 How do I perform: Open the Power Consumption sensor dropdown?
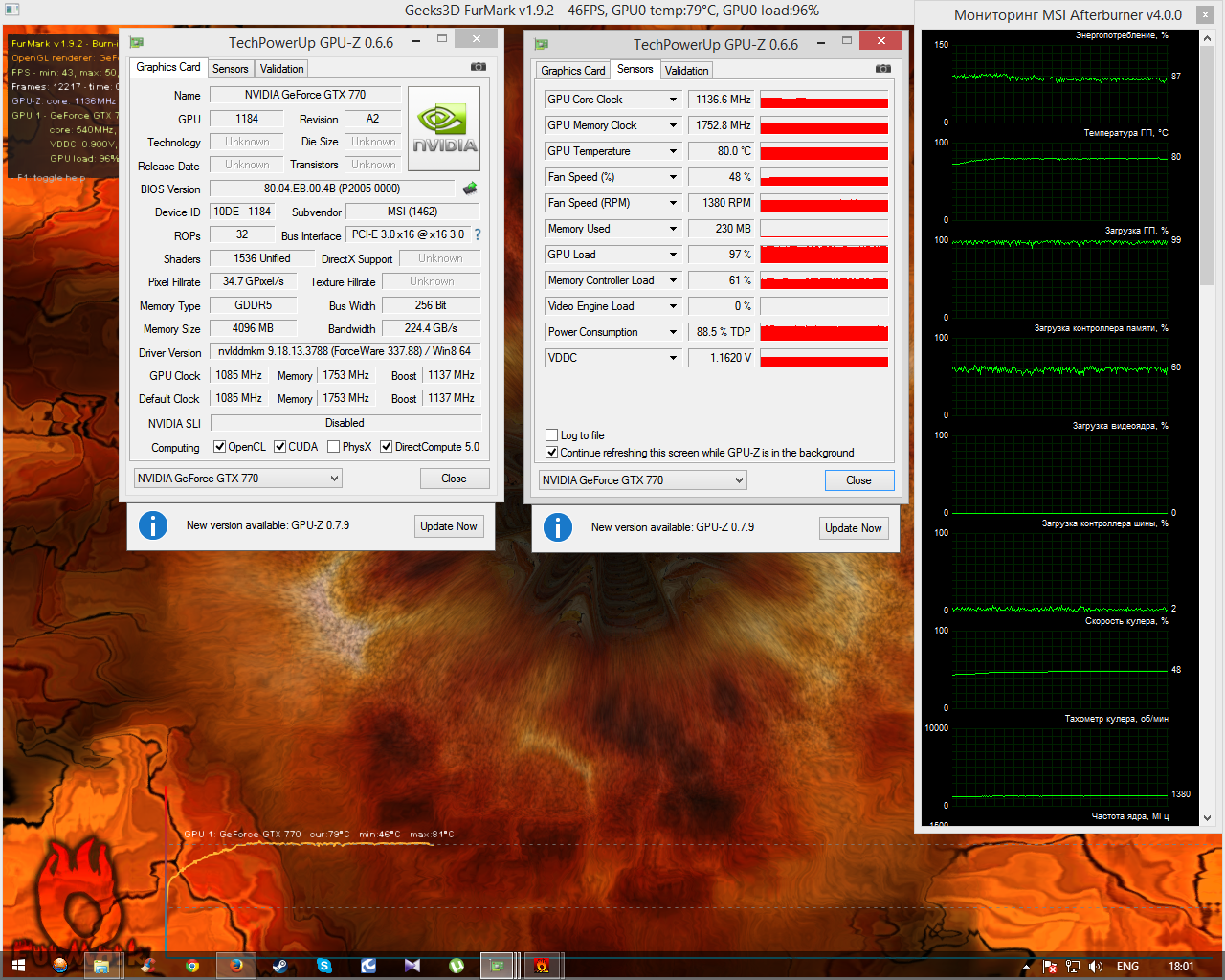(673, 332)
